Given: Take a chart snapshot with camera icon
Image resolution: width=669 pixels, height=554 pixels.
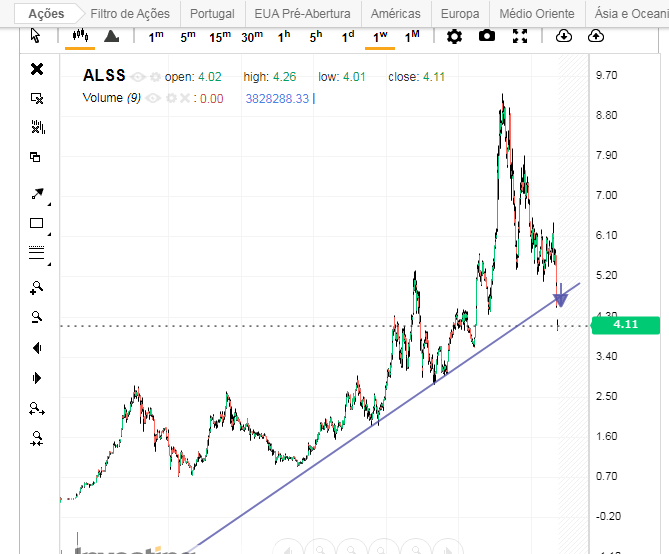Looking at the screenshot, I should [487, 36].
